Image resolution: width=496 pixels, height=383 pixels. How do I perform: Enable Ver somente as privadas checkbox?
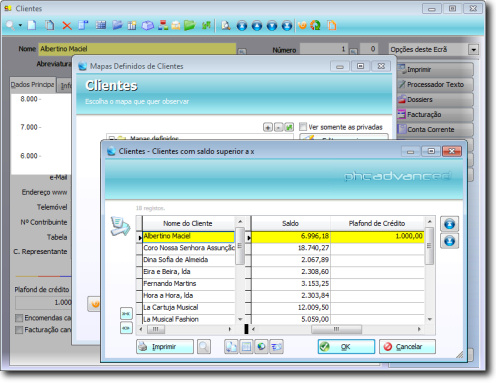tap(303, 127)
